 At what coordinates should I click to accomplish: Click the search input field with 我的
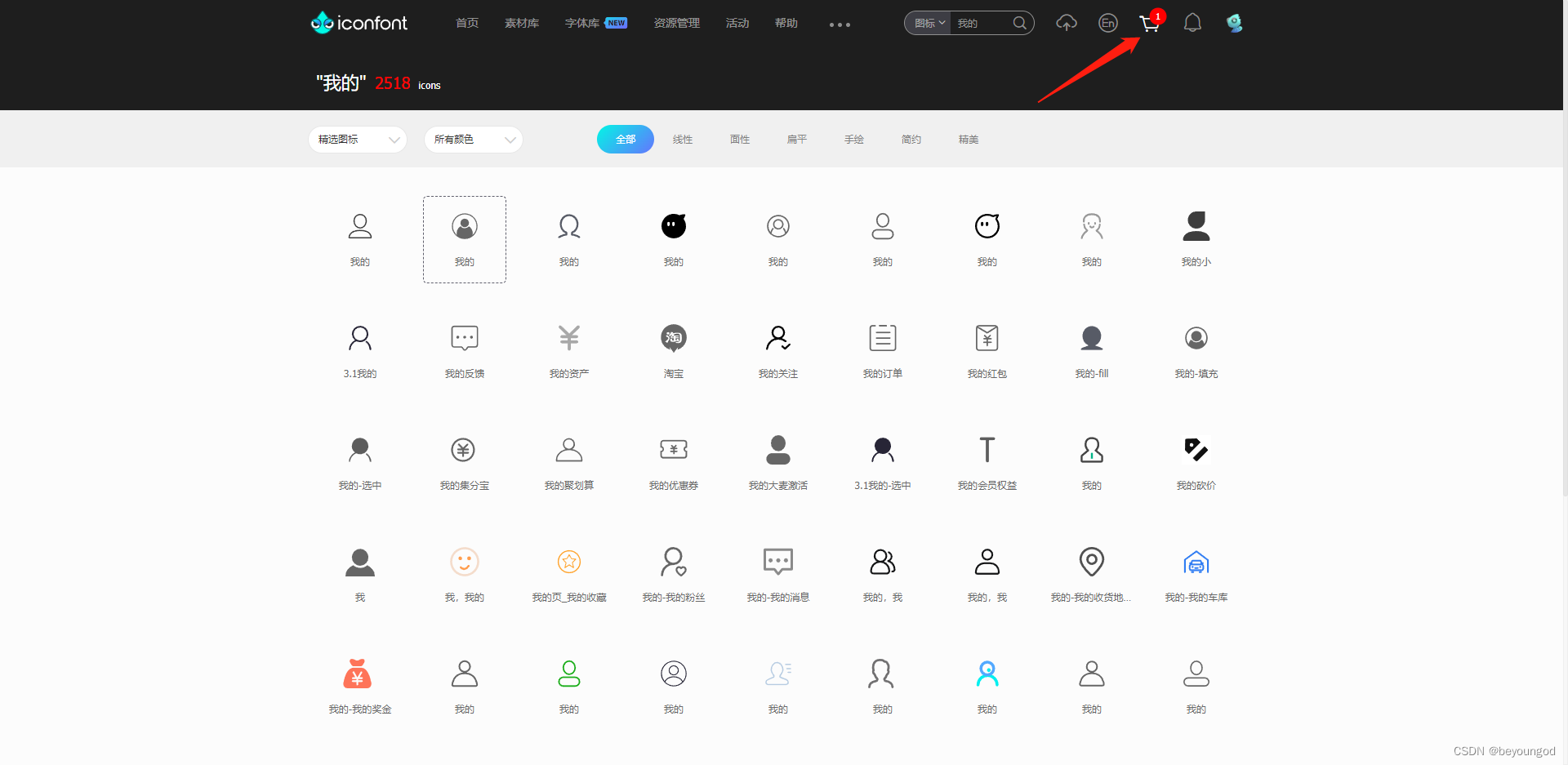click(x=982, y=23)
